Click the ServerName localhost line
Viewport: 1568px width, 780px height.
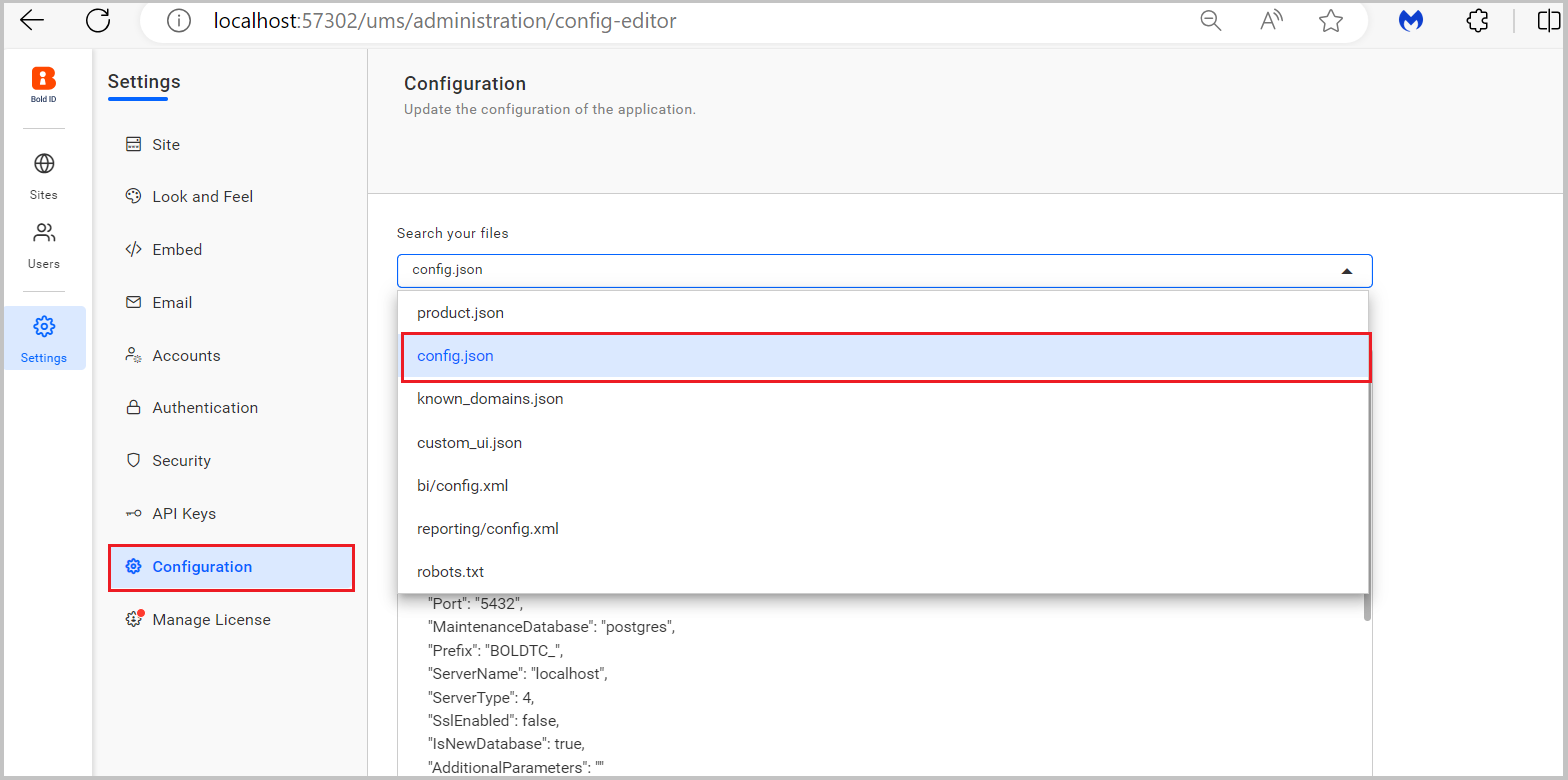point(517,673)
